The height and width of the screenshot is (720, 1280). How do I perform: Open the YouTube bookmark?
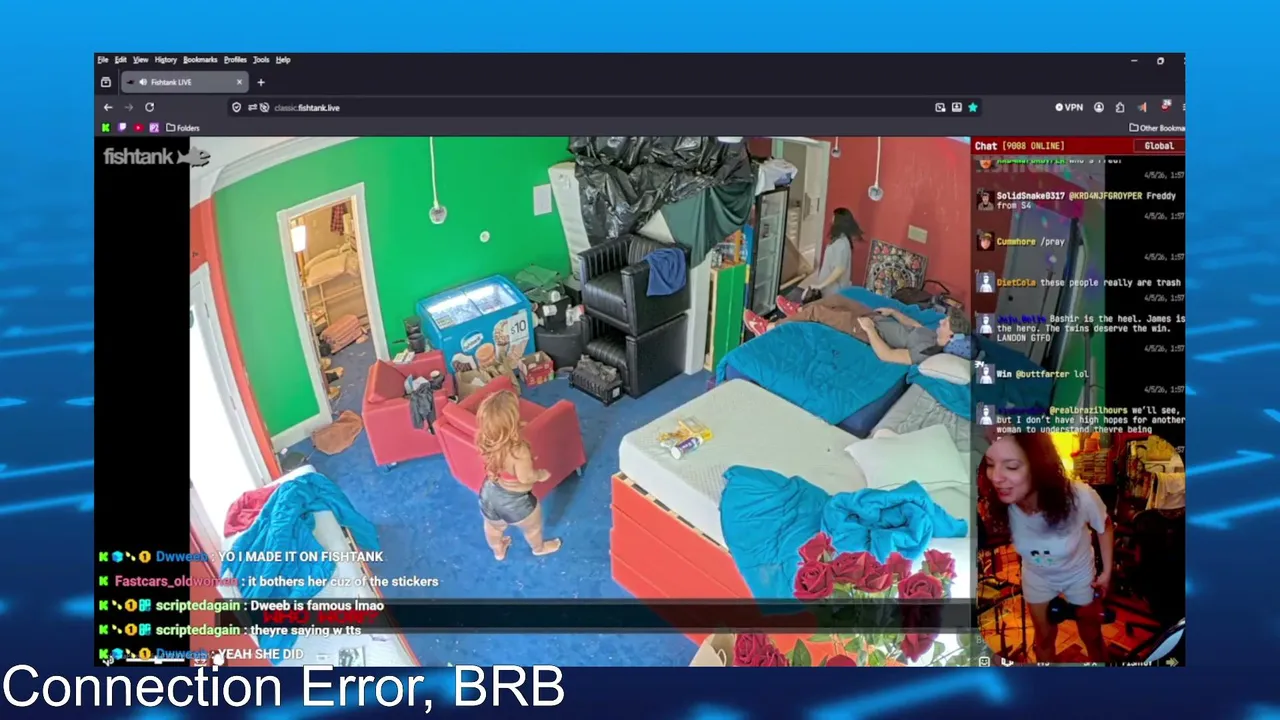tap(138, 128)
